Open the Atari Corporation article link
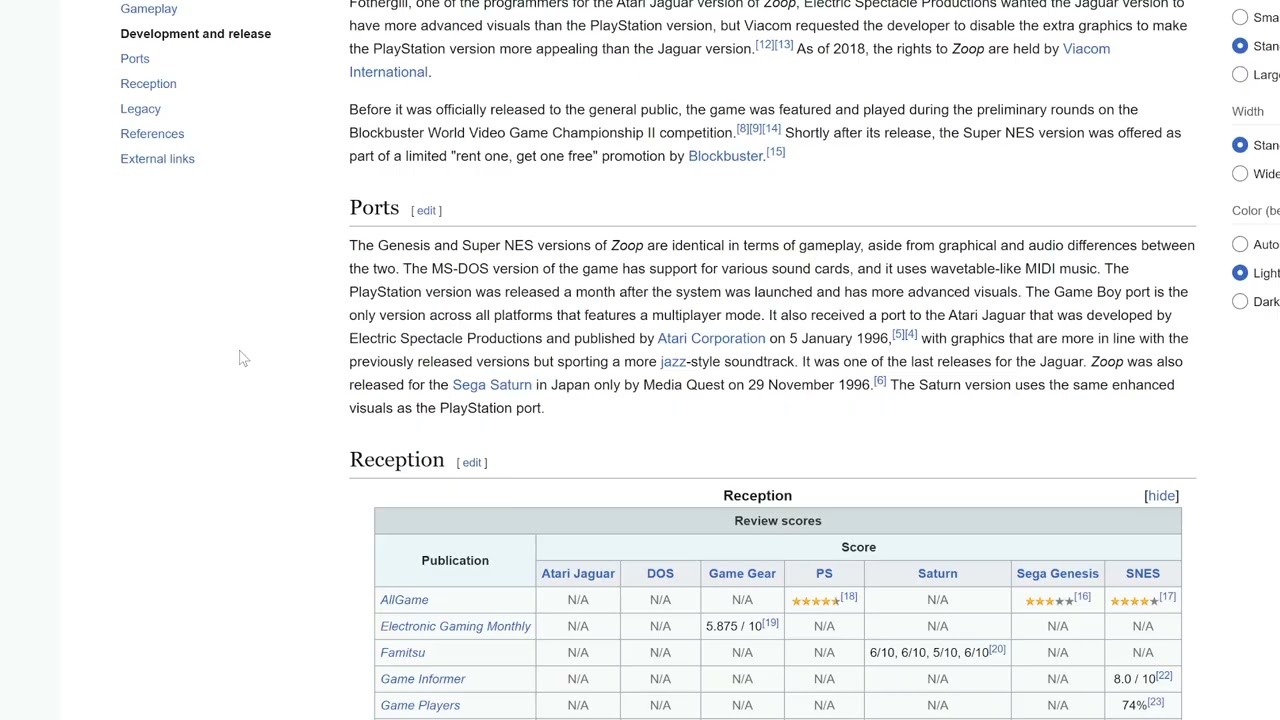The image size is (1280, 720). coord(711,338)
